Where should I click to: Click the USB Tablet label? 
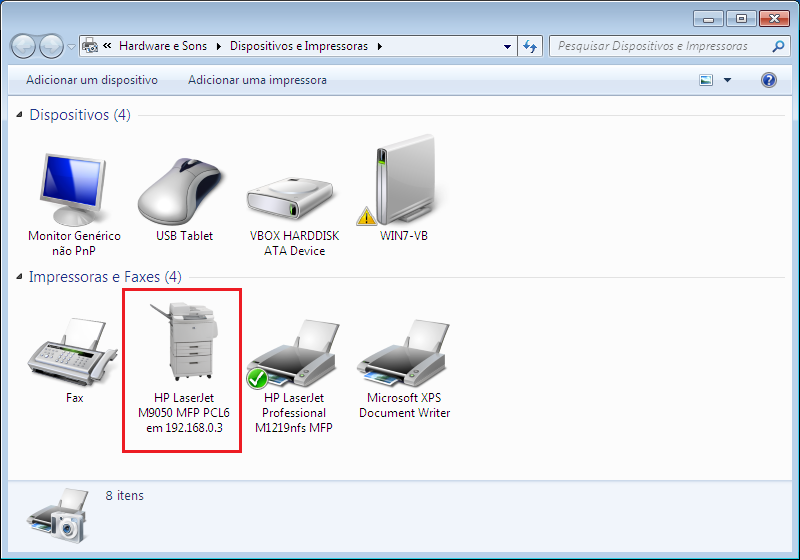point(184,236)
